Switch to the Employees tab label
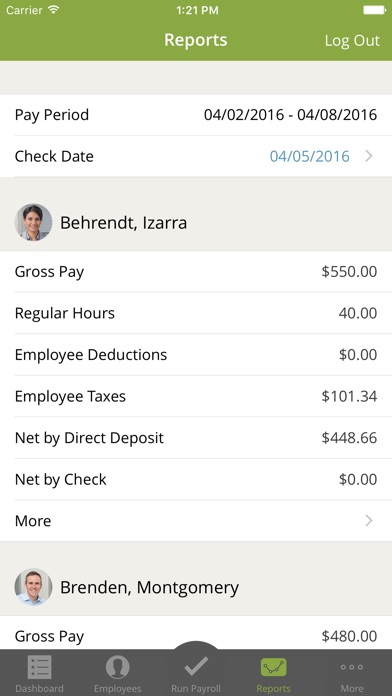 [117, 688]
